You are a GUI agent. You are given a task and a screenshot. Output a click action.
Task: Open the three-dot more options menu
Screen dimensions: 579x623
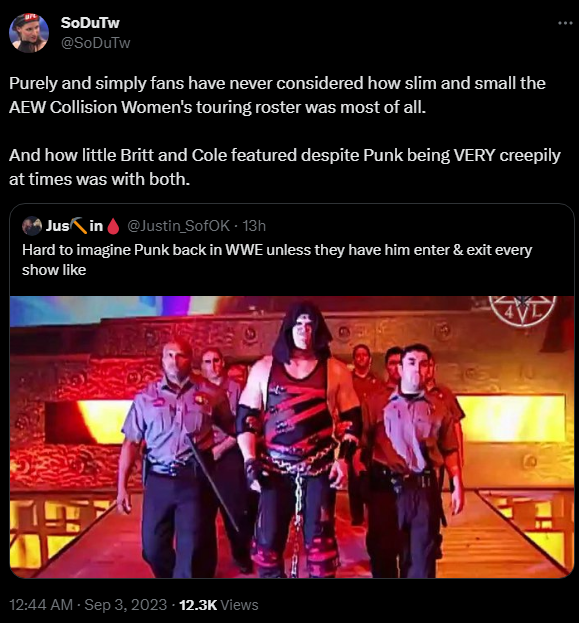click(565, 23)
